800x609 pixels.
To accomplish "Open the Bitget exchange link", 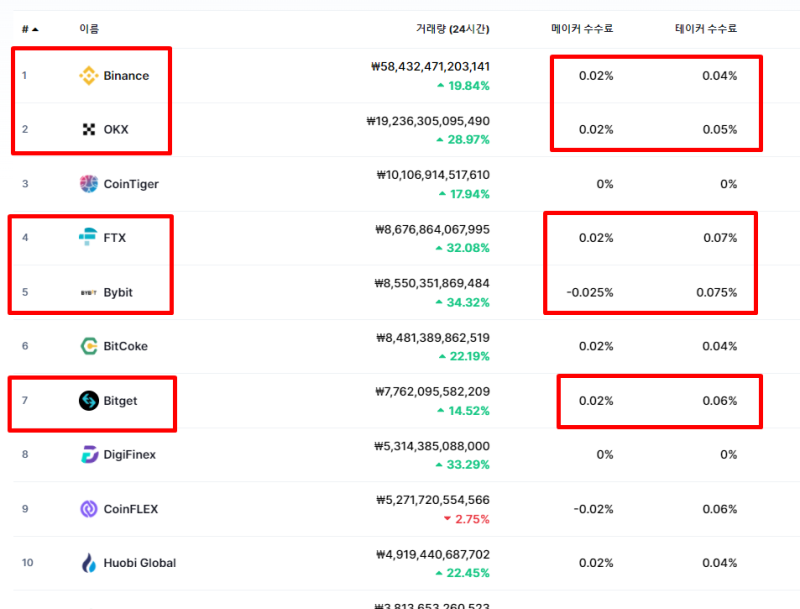I will (120, 401).
